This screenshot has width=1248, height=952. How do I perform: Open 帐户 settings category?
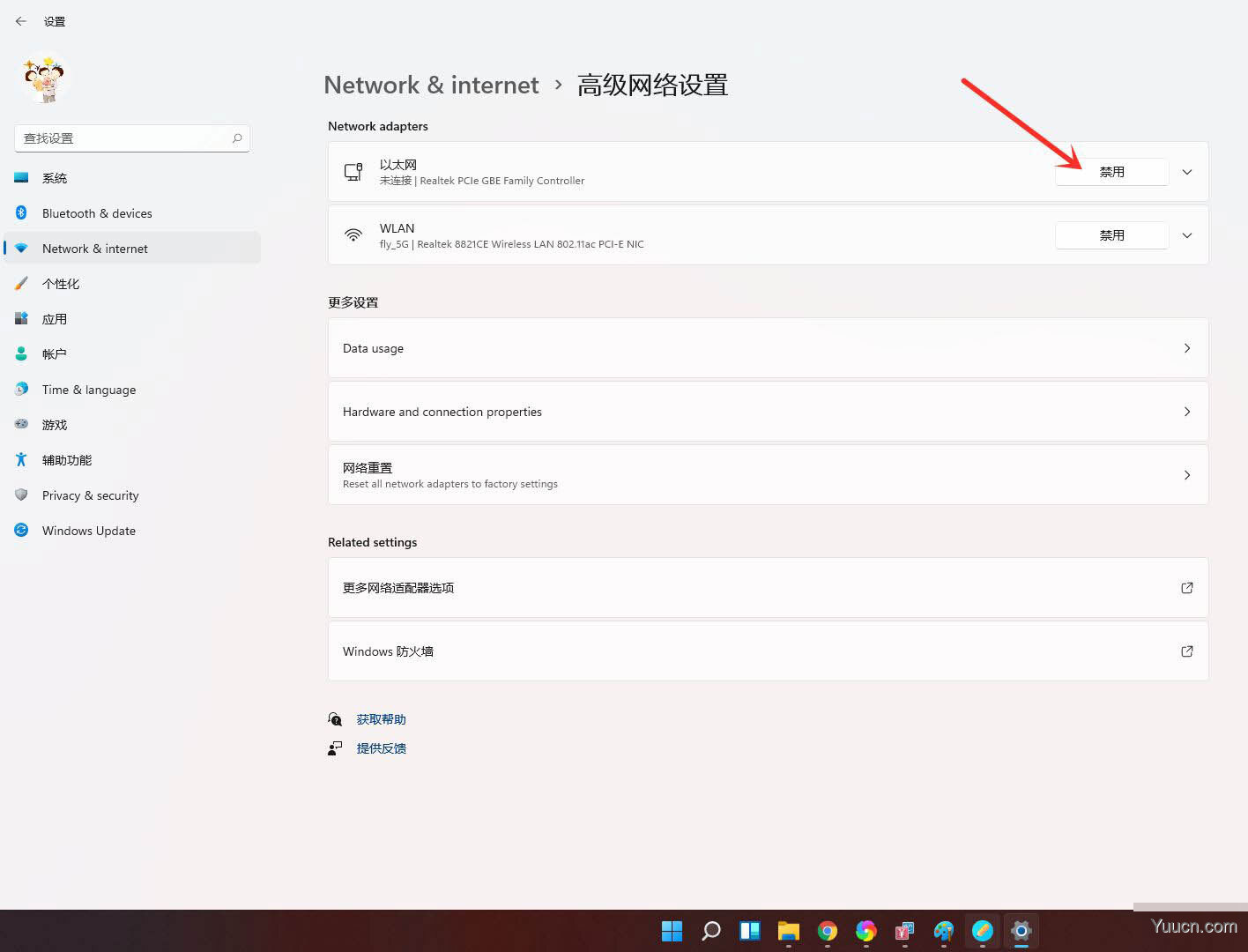coord(132,354)
